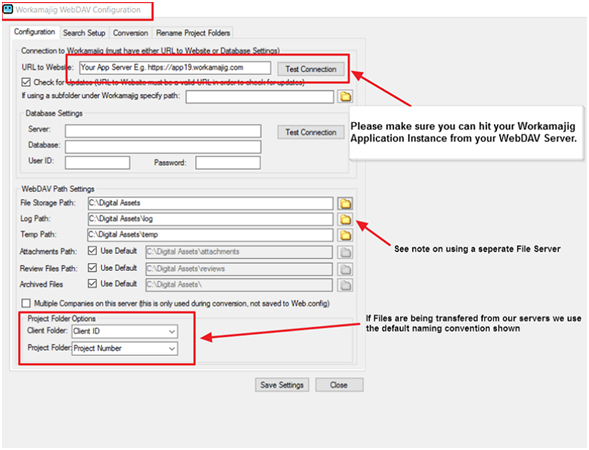Click the 'Database Settings' group label

pos(54,113)
